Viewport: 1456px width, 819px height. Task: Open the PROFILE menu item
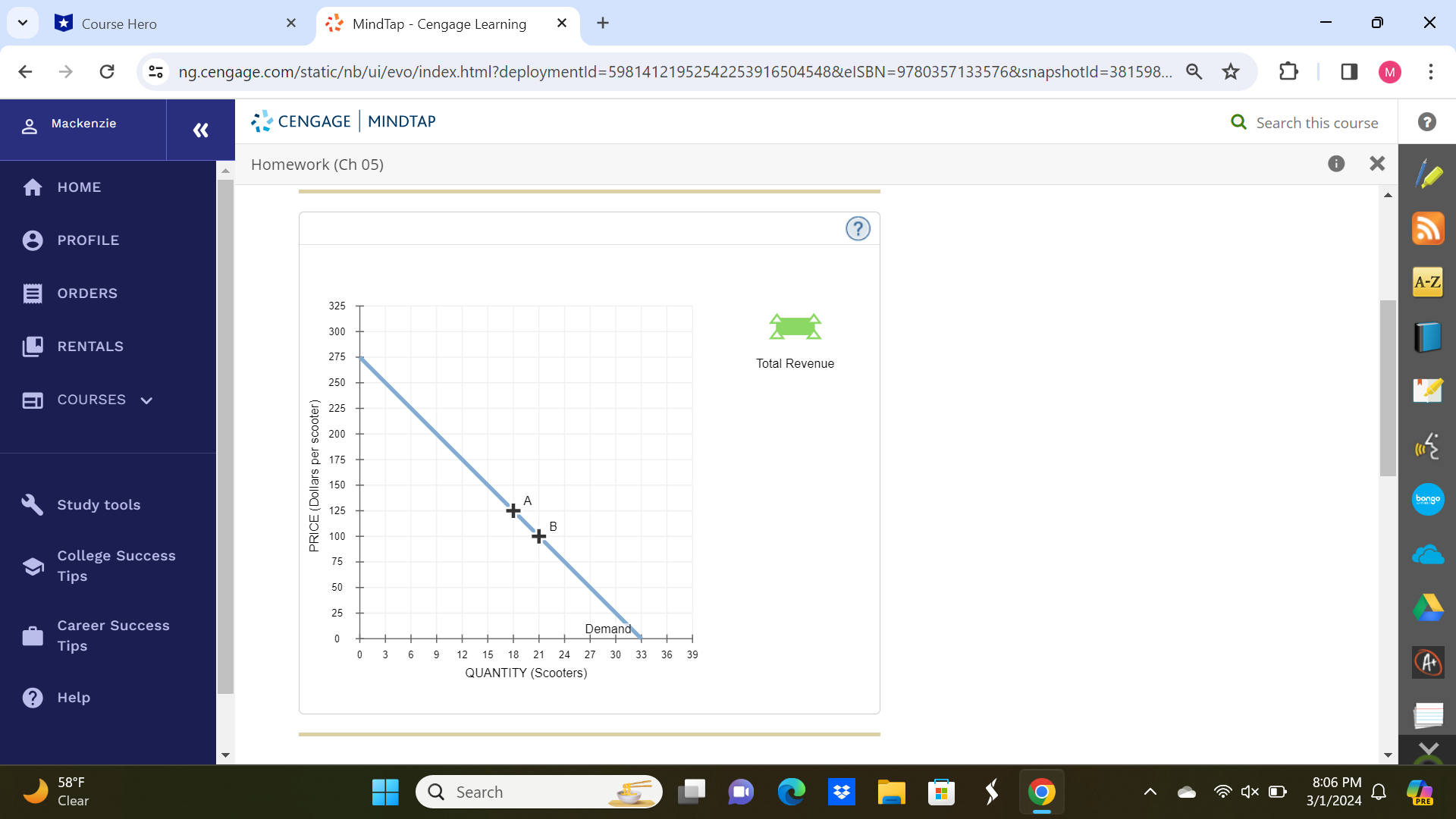89,240
